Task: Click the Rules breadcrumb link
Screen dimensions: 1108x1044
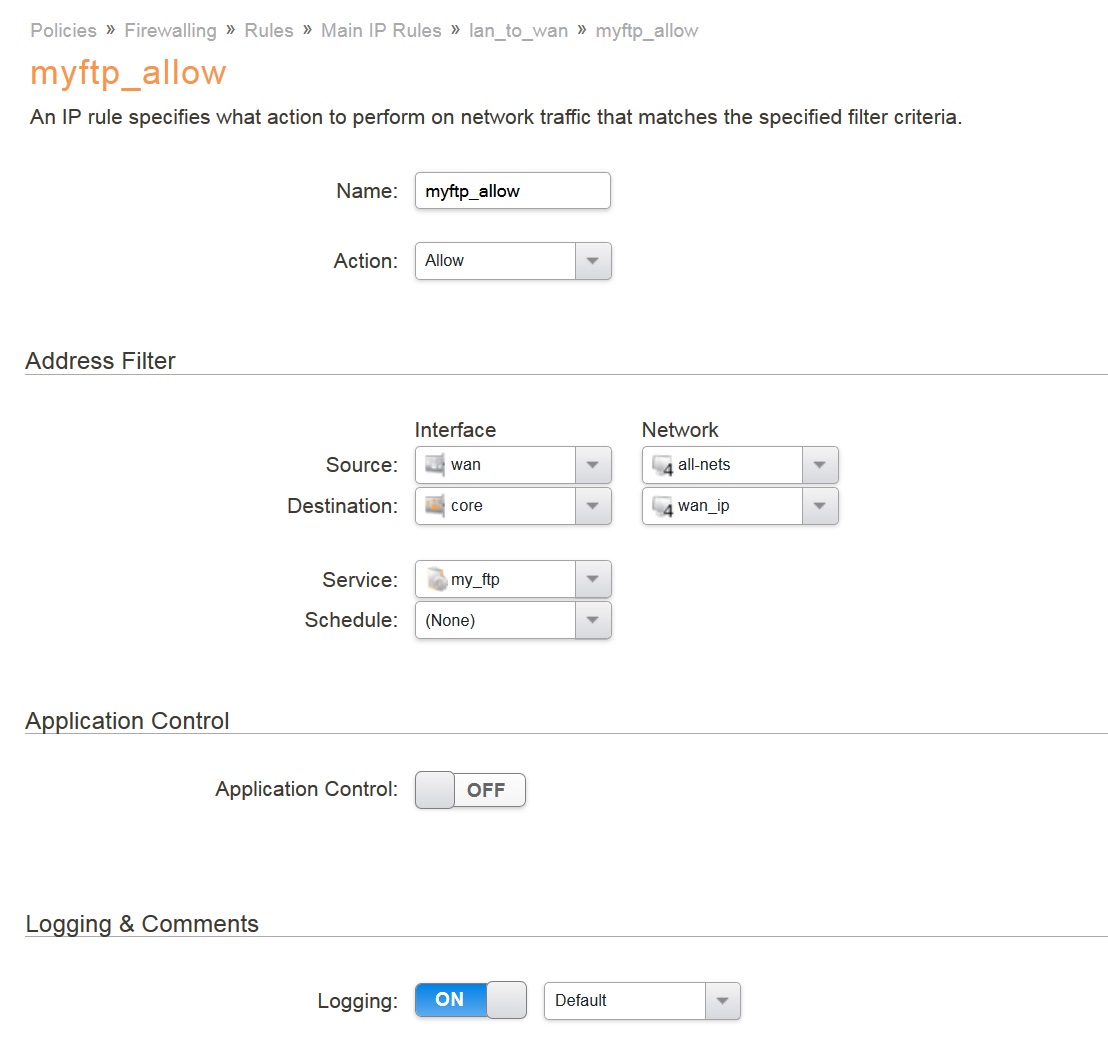Action: 269,31
